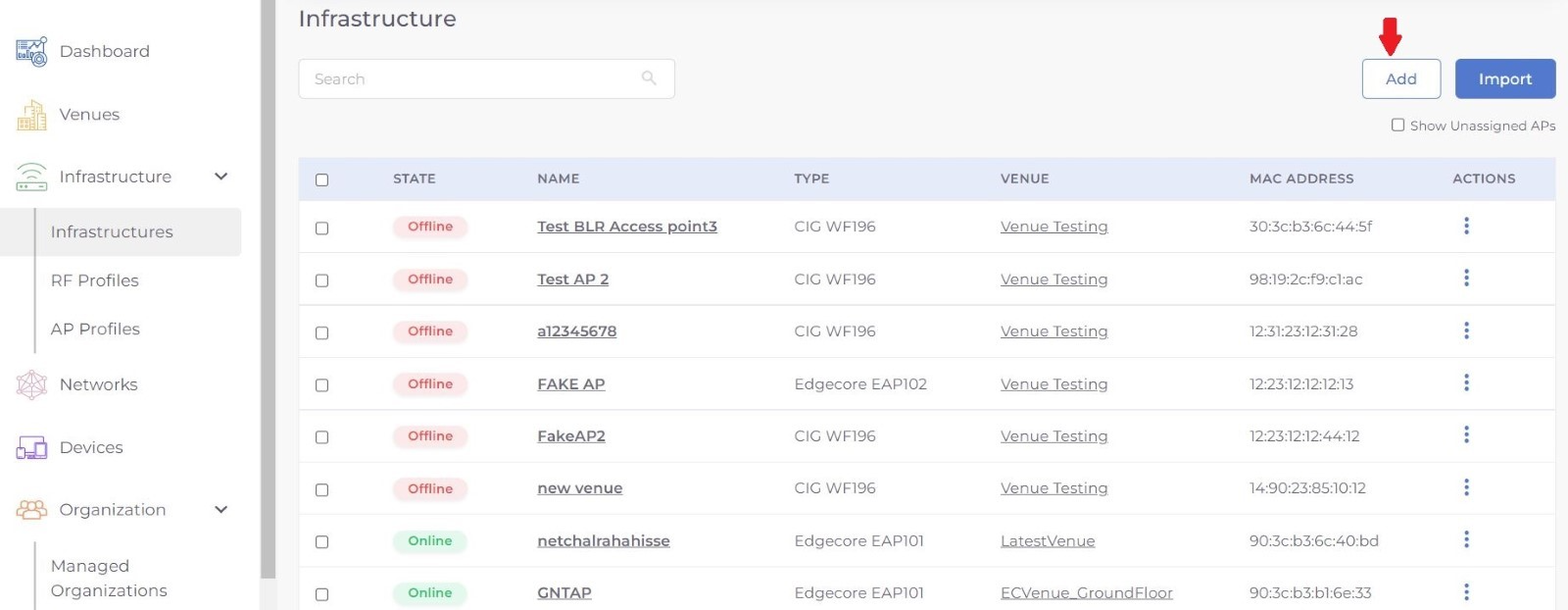Collapse the Organization sidebar section
This screenshot has height=610, width=1568.
[221, 510]
